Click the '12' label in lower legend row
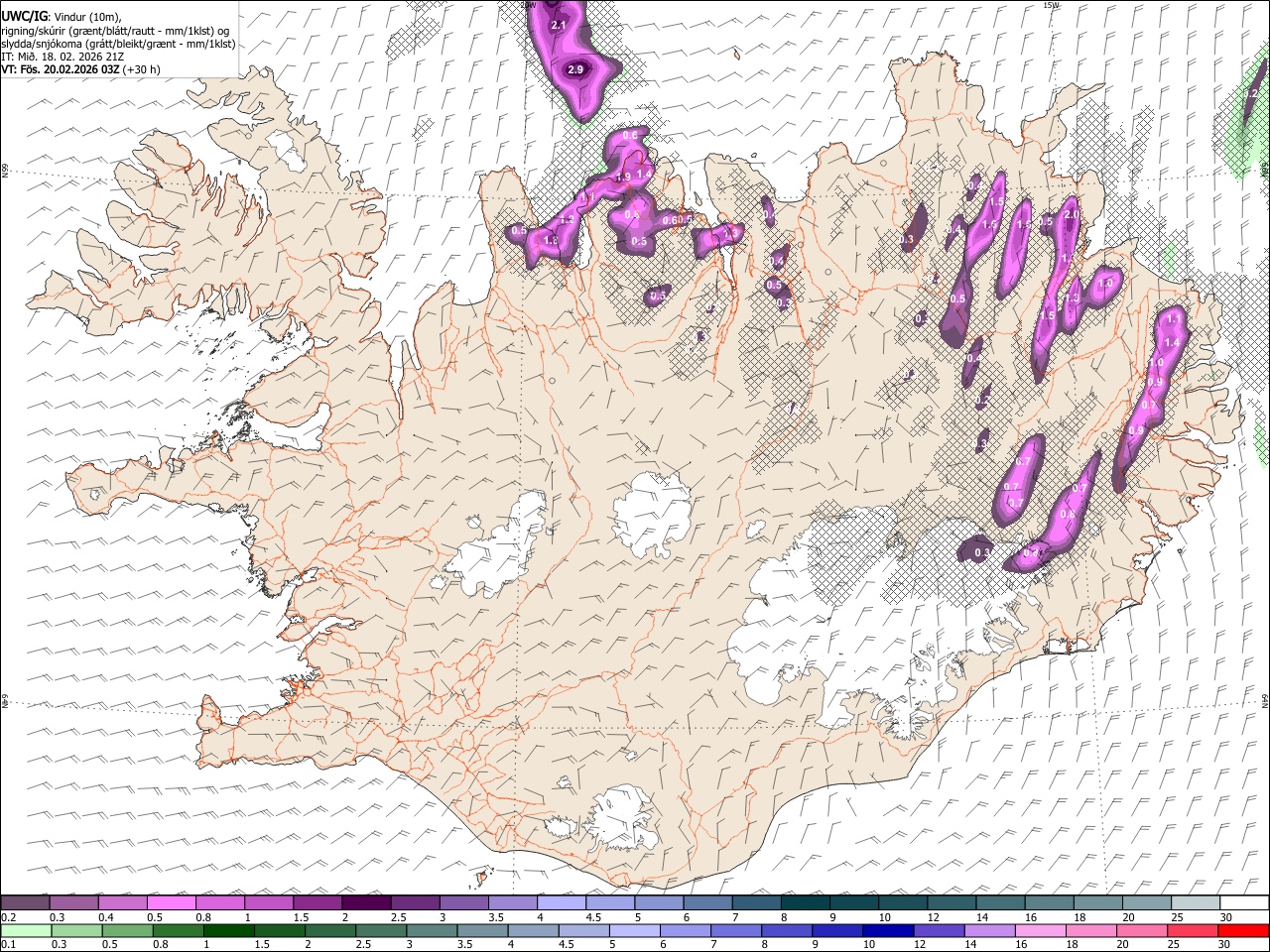This screenshot has width=1270, height=952. pos(919,944)
